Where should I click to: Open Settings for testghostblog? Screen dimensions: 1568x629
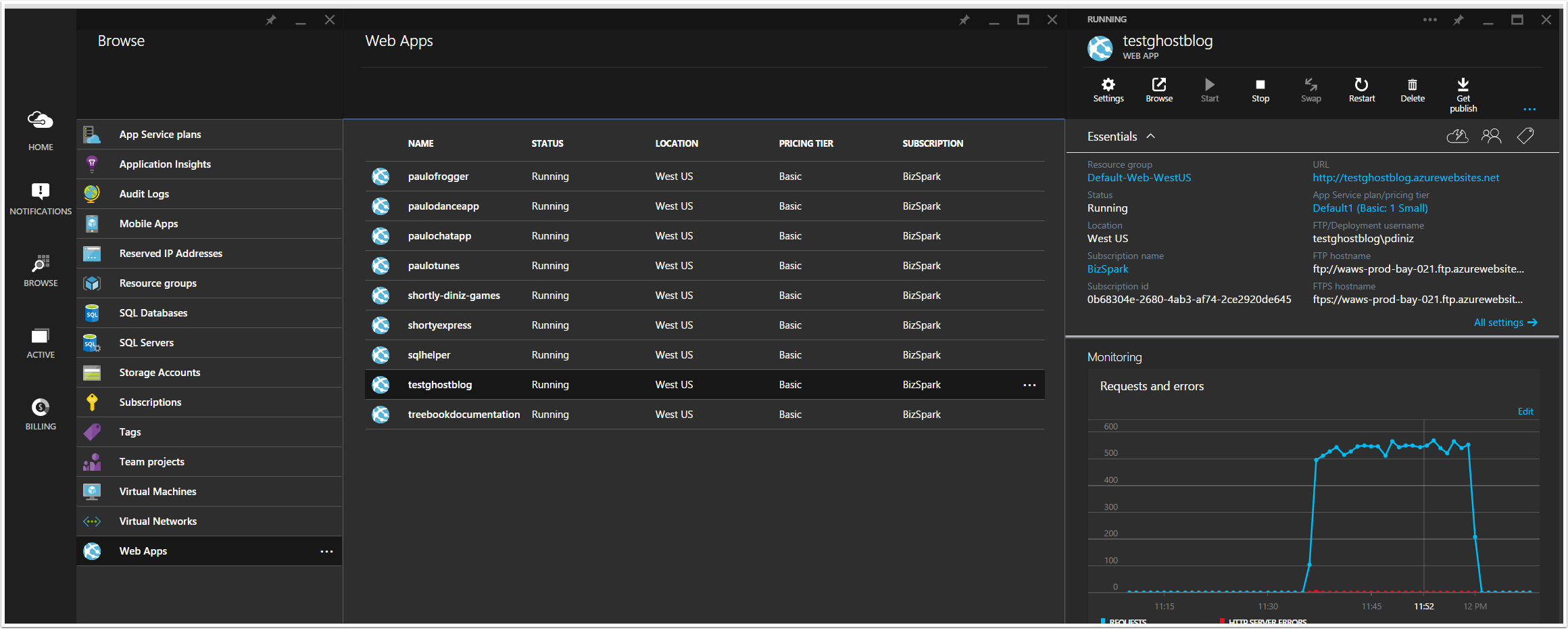tap(1108, 90)
